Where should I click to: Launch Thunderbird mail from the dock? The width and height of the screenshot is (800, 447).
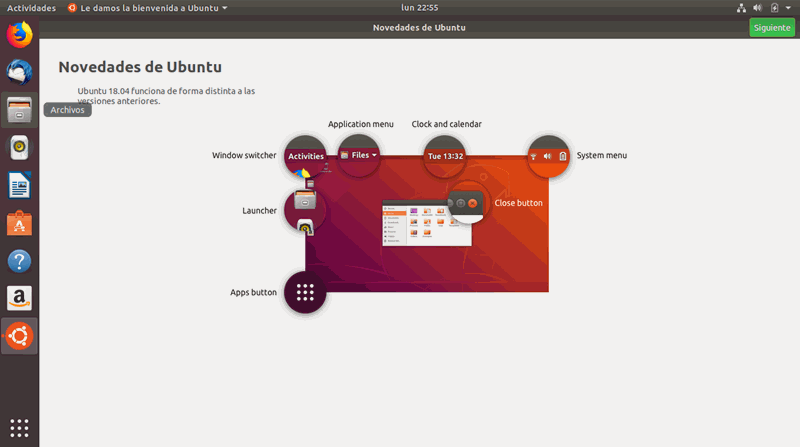click(19, 72)
